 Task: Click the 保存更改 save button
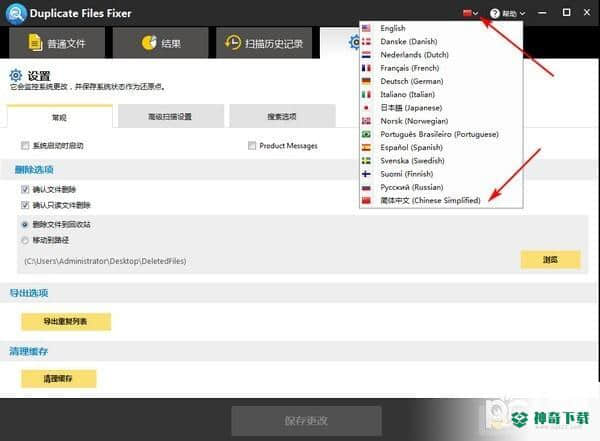point(307,421)
